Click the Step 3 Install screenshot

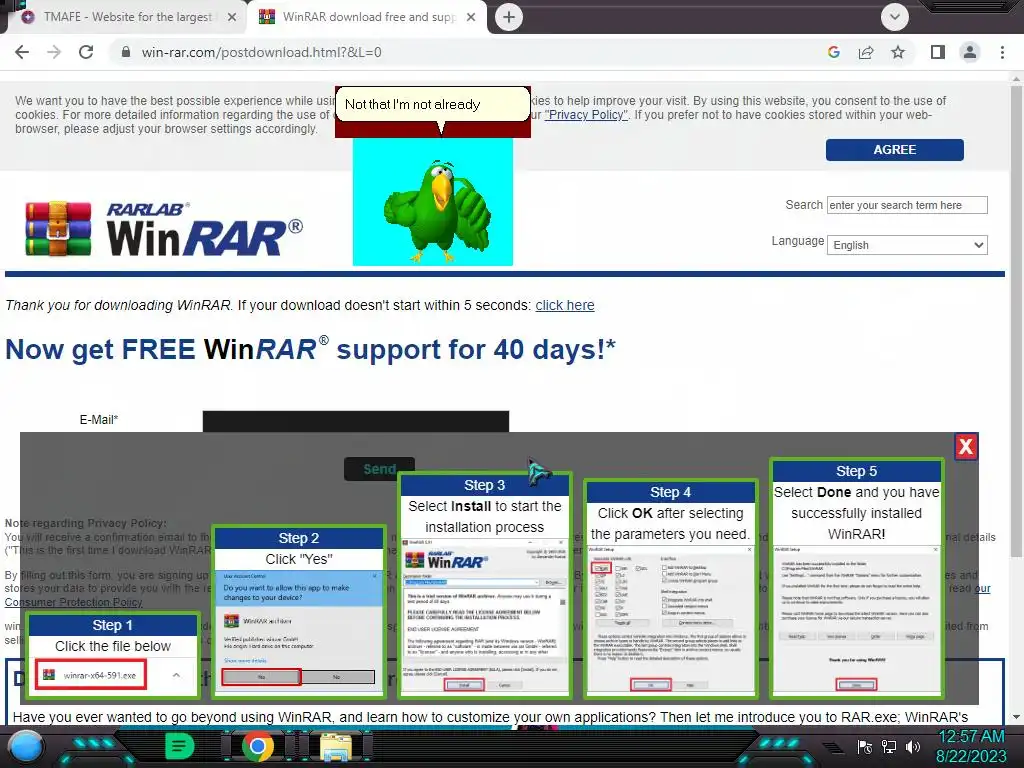485,615
